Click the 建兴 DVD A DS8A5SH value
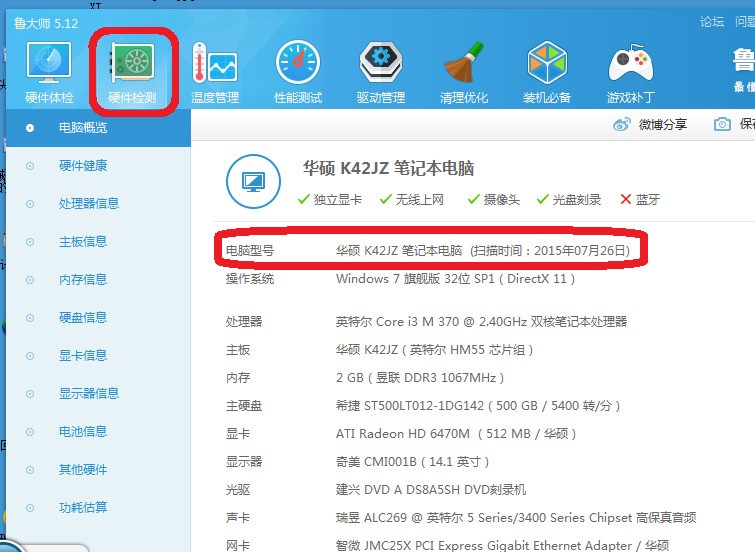The height and width of the screenshot is (552, 755). click(431, 490)
